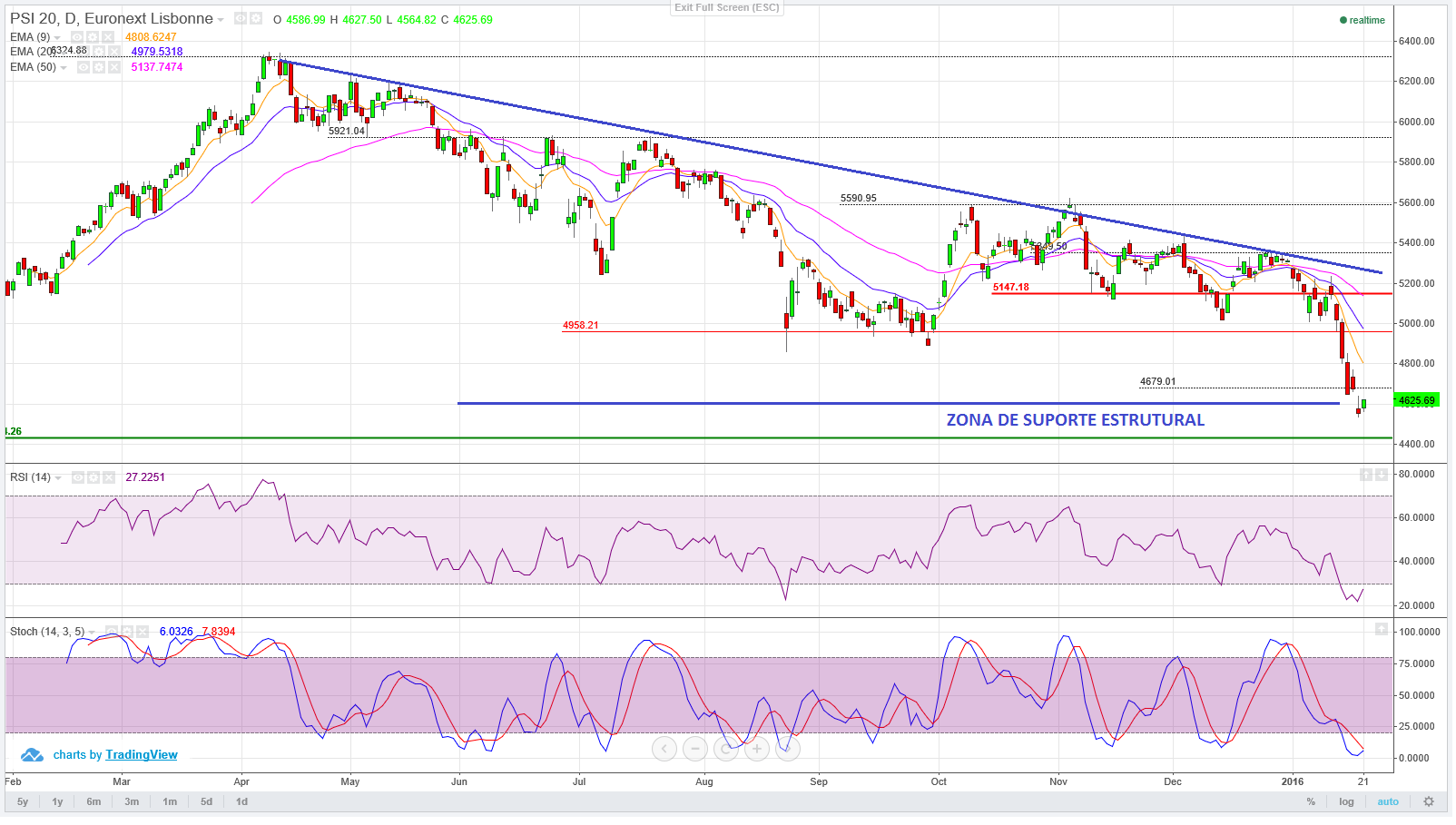Move the RSI pane up
This screenshot has width=1456, height=825.
click(x=1366, y=475)
